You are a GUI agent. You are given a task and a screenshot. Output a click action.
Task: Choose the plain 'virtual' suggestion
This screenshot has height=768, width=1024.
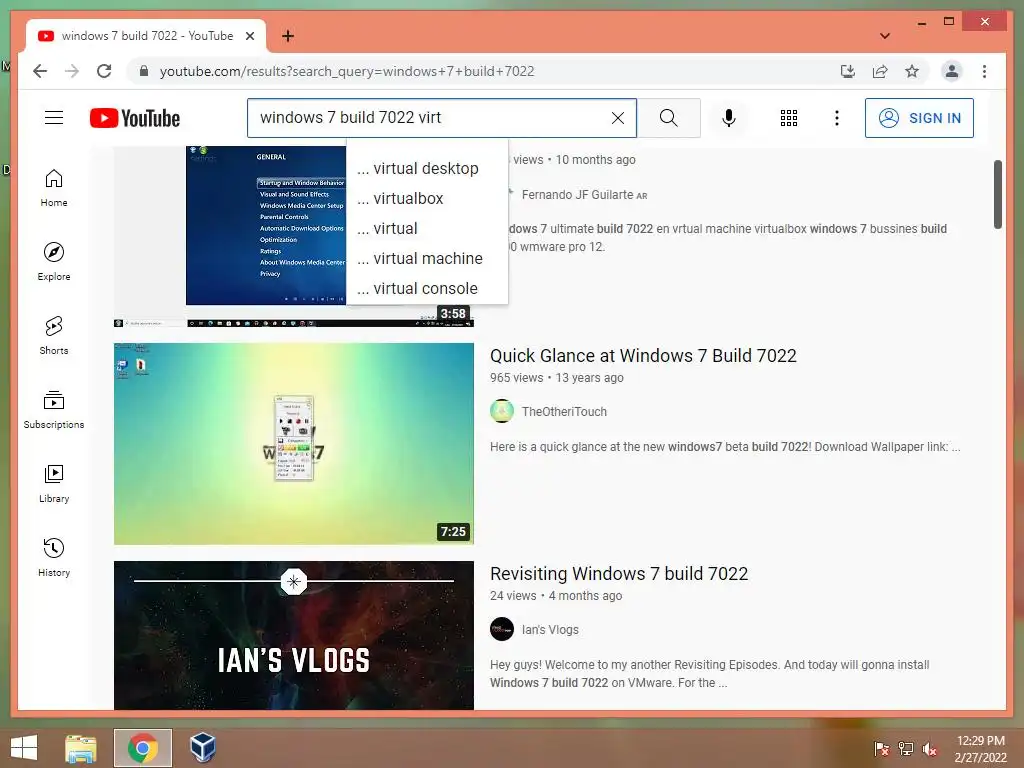tap(427, 229)
